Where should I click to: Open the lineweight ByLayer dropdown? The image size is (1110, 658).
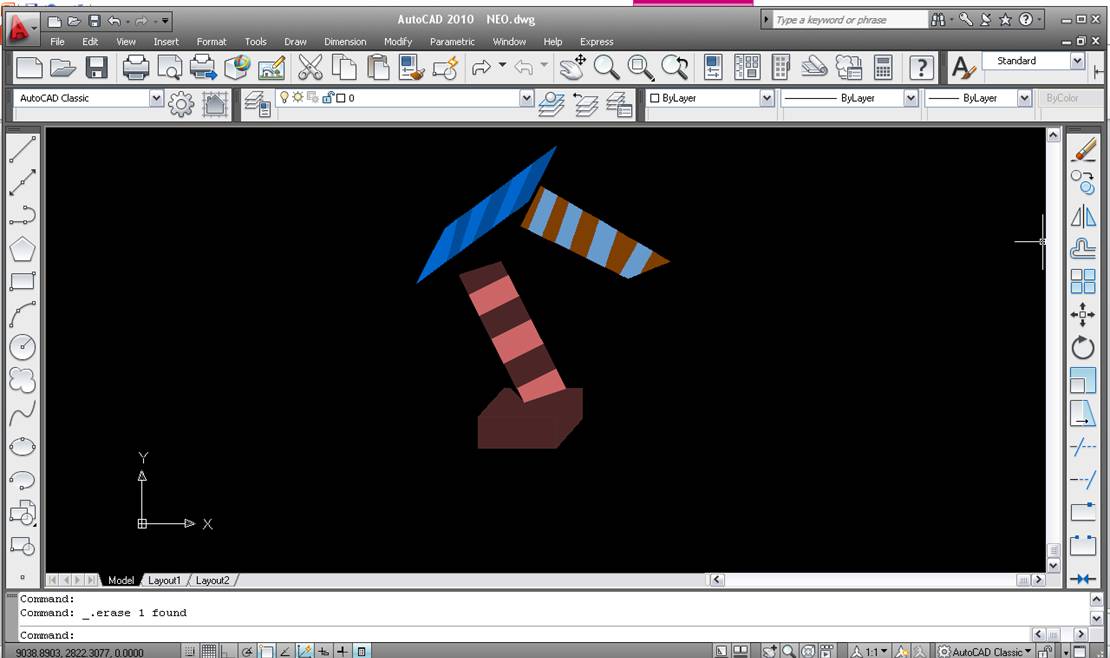(1024, 98)
